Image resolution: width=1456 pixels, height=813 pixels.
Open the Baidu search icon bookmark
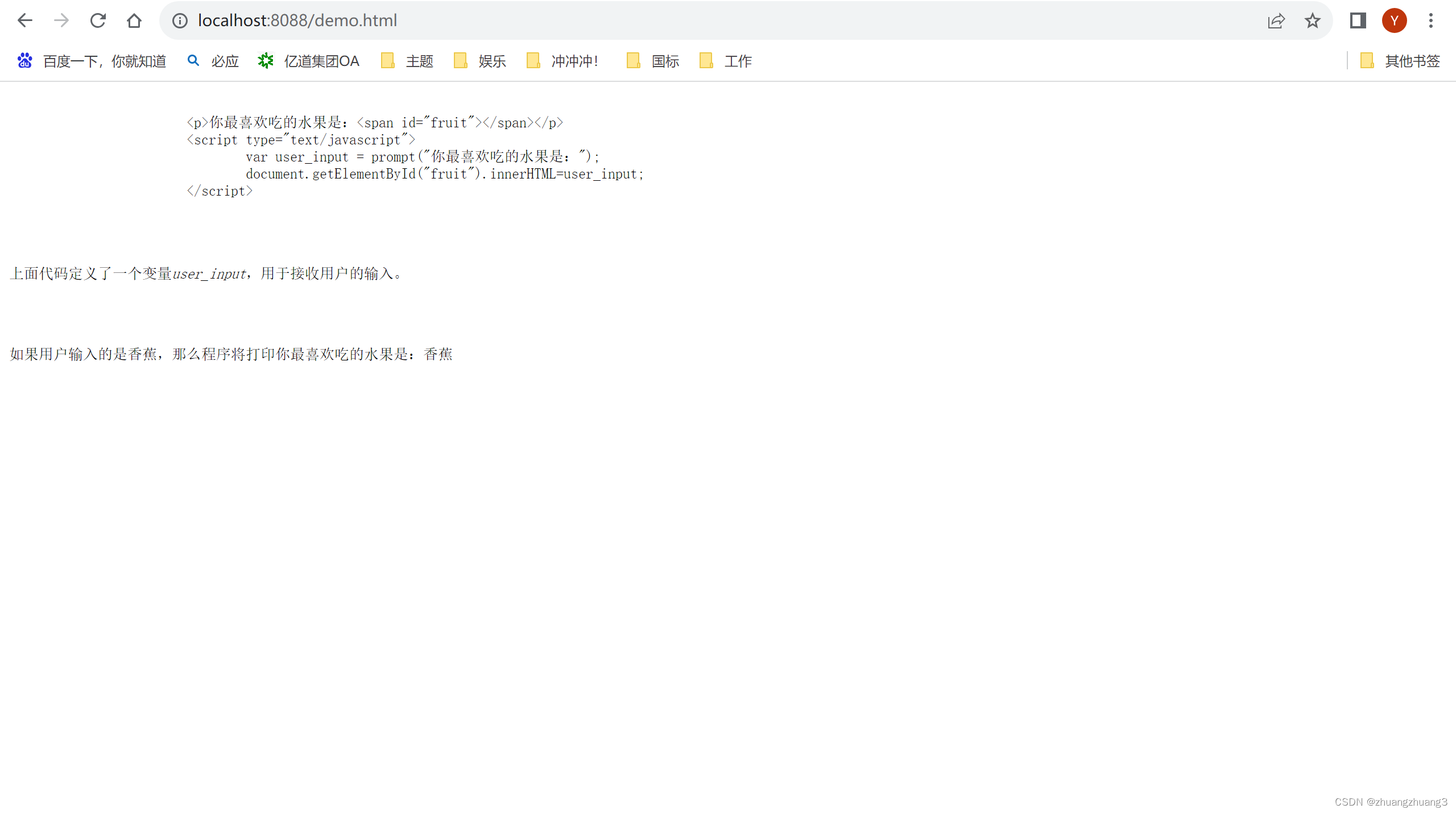(x=24, y=61)
